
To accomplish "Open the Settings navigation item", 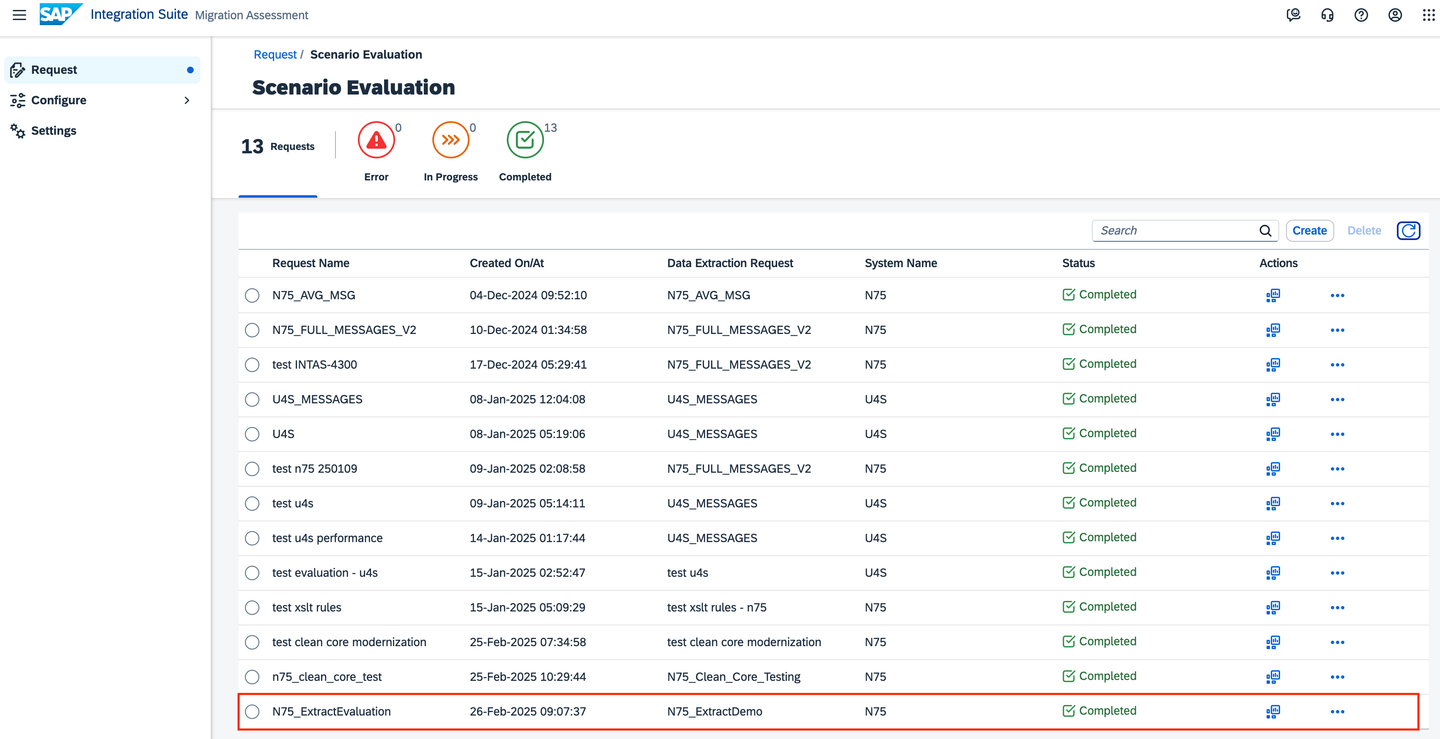I will (x=100, y=131).
